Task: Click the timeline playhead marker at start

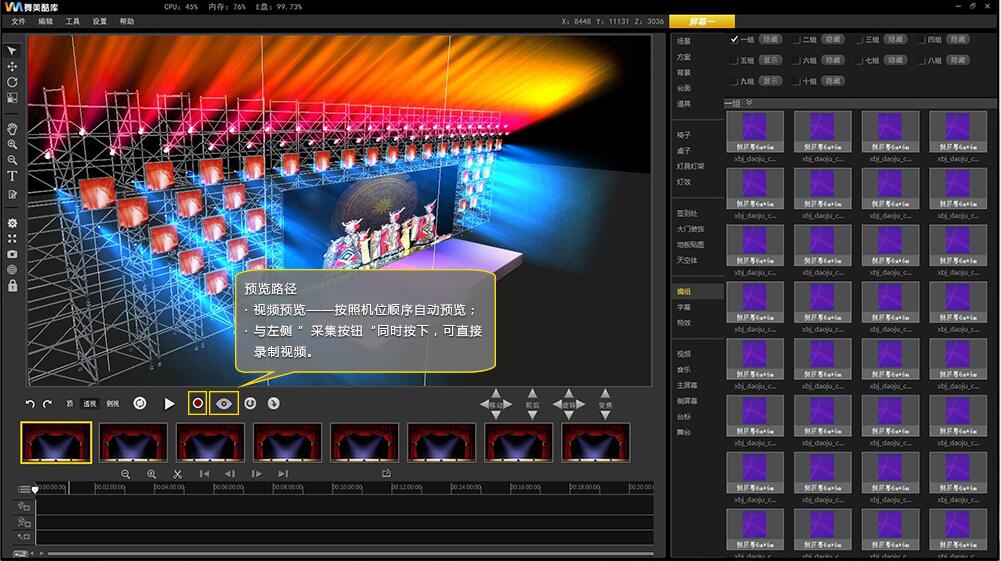Action: pyautogui.click(x=35, y=489)
